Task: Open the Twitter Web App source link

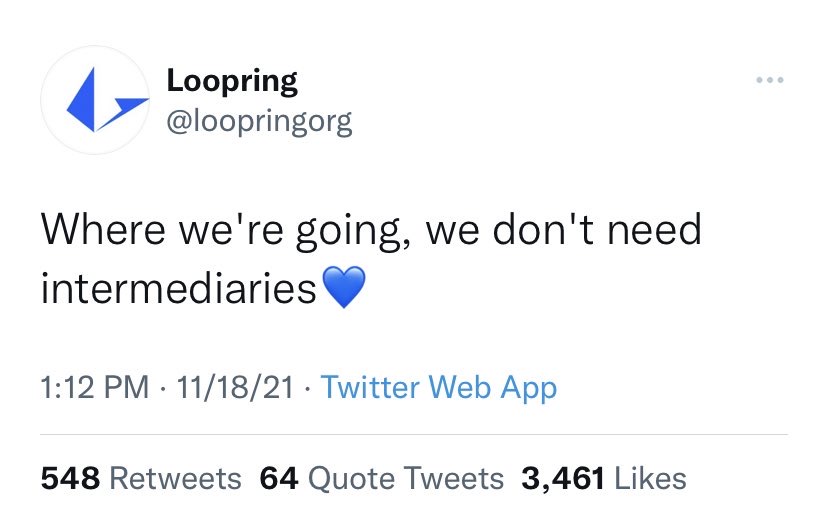Action: (440, 387)
